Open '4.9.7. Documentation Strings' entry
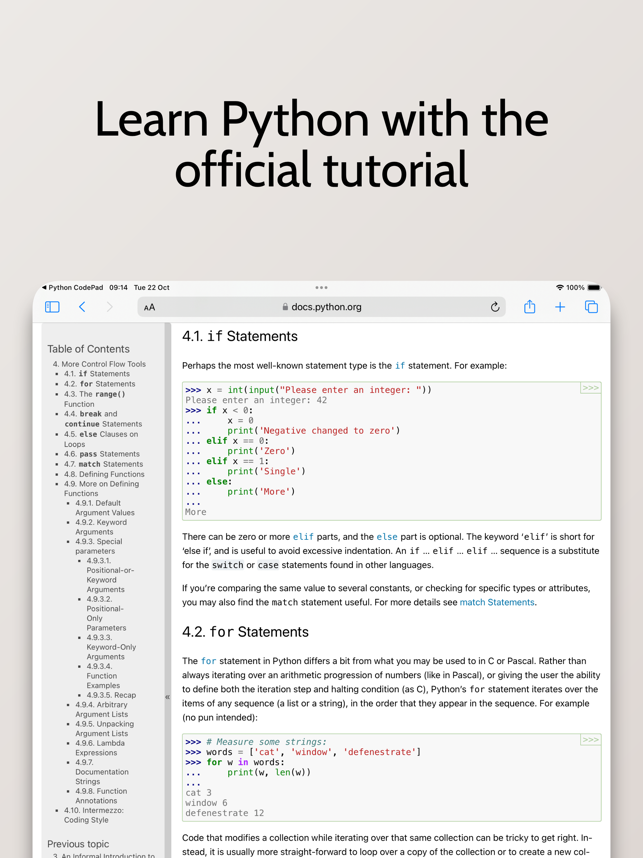Viewport: 643px width, 858px height. pyautogui.click(x=102, y=772)
